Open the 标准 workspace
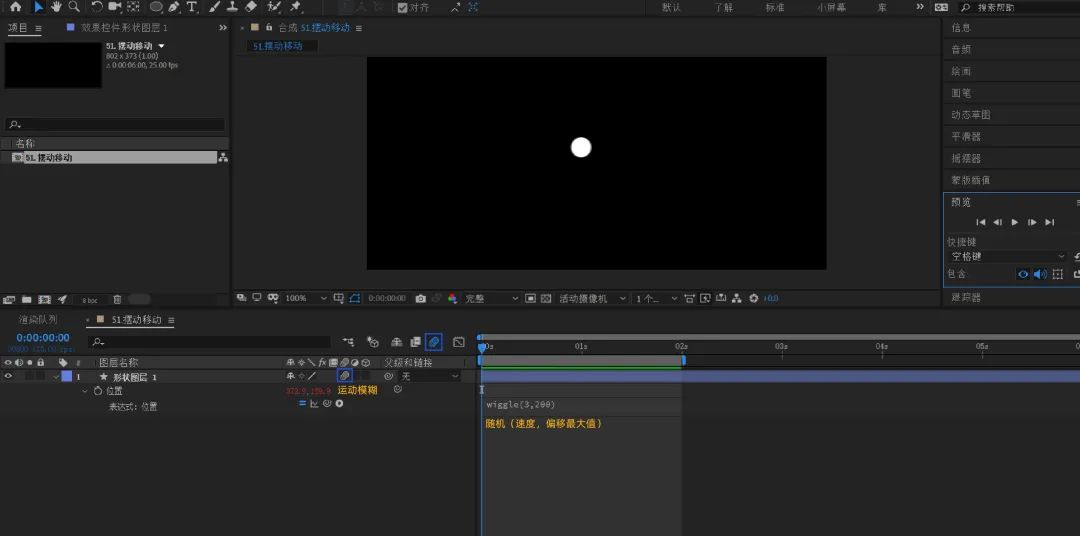This screenshot has width=1080, height=536. (775, 8)
